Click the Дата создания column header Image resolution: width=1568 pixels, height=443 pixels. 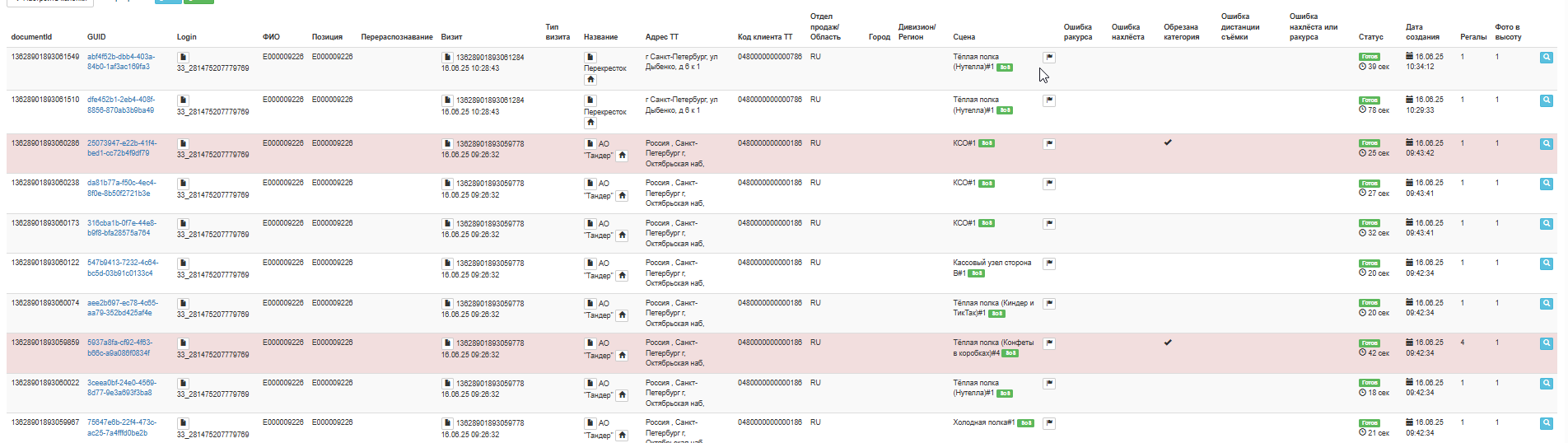click(x=1422, y=32)
